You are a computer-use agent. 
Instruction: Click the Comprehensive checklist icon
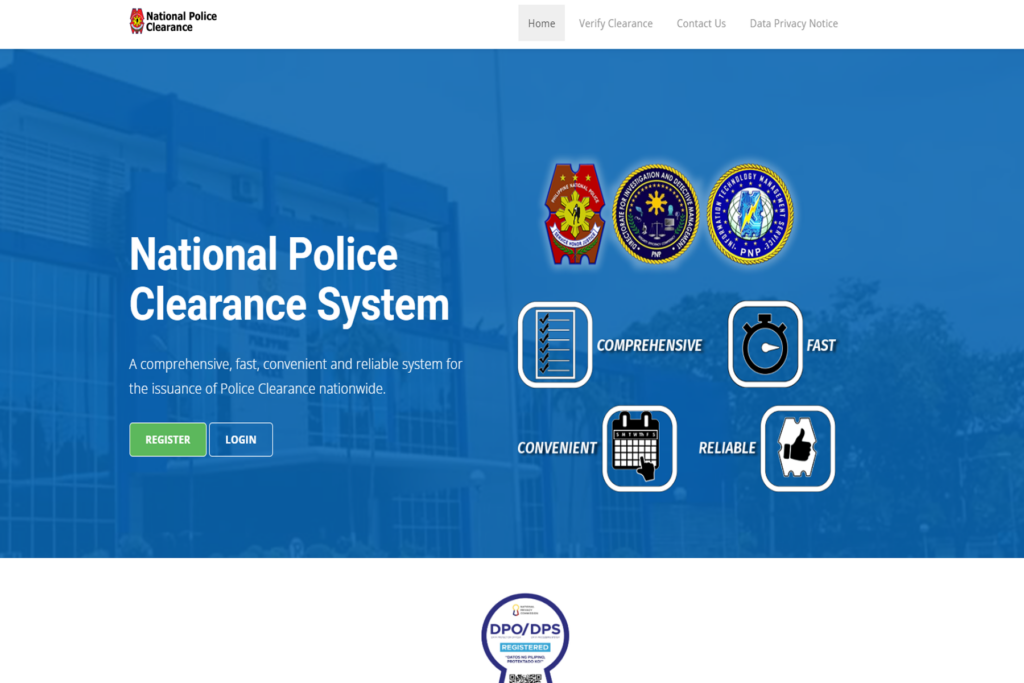click(555, 344)
